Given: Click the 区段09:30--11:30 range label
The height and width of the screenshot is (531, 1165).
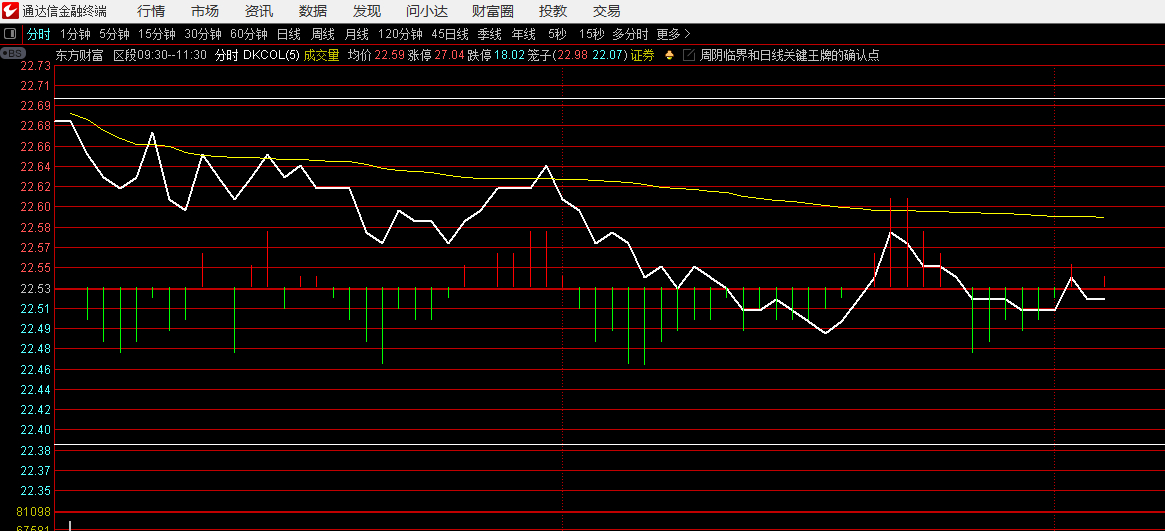Looking at the screenshot, I should click(x=160, y=56).
